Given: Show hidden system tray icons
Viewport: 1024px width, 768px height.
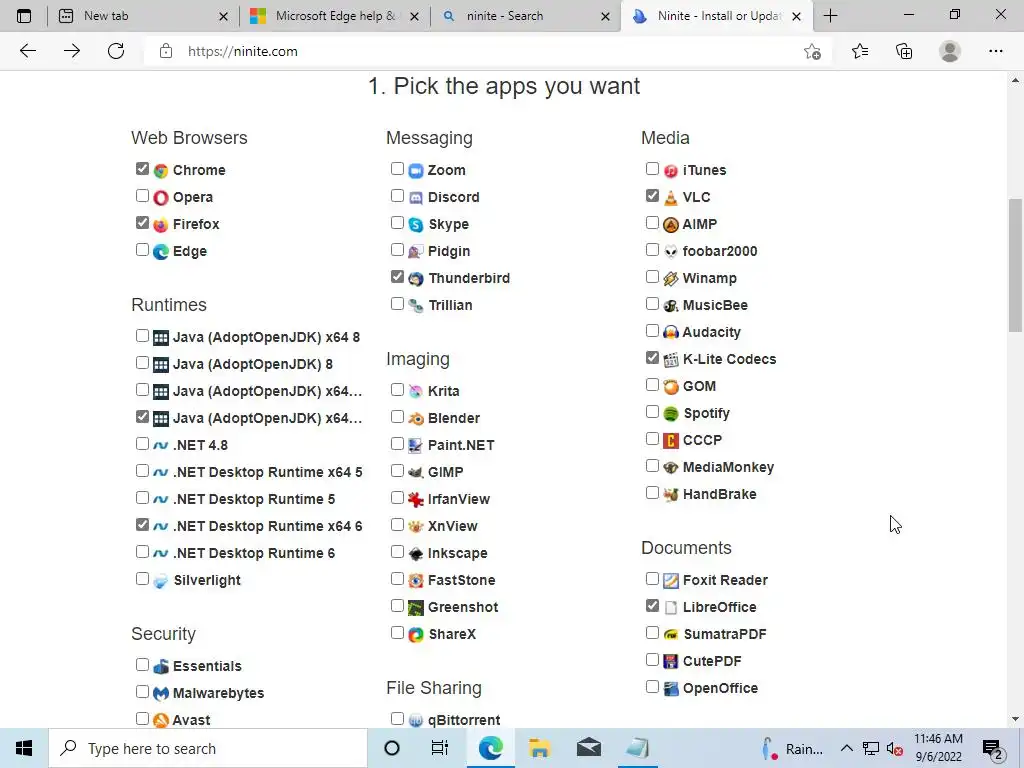Looking at the screenshot, I should [846, 748].
